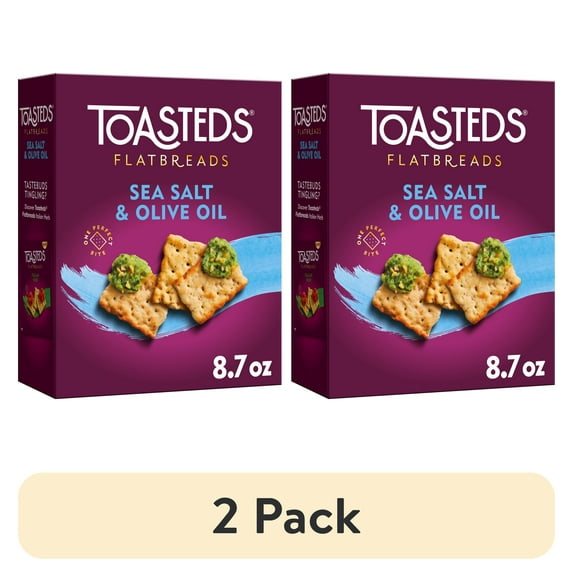Click the side-panel Toasteds logo on left box

[x=36, y=115]
